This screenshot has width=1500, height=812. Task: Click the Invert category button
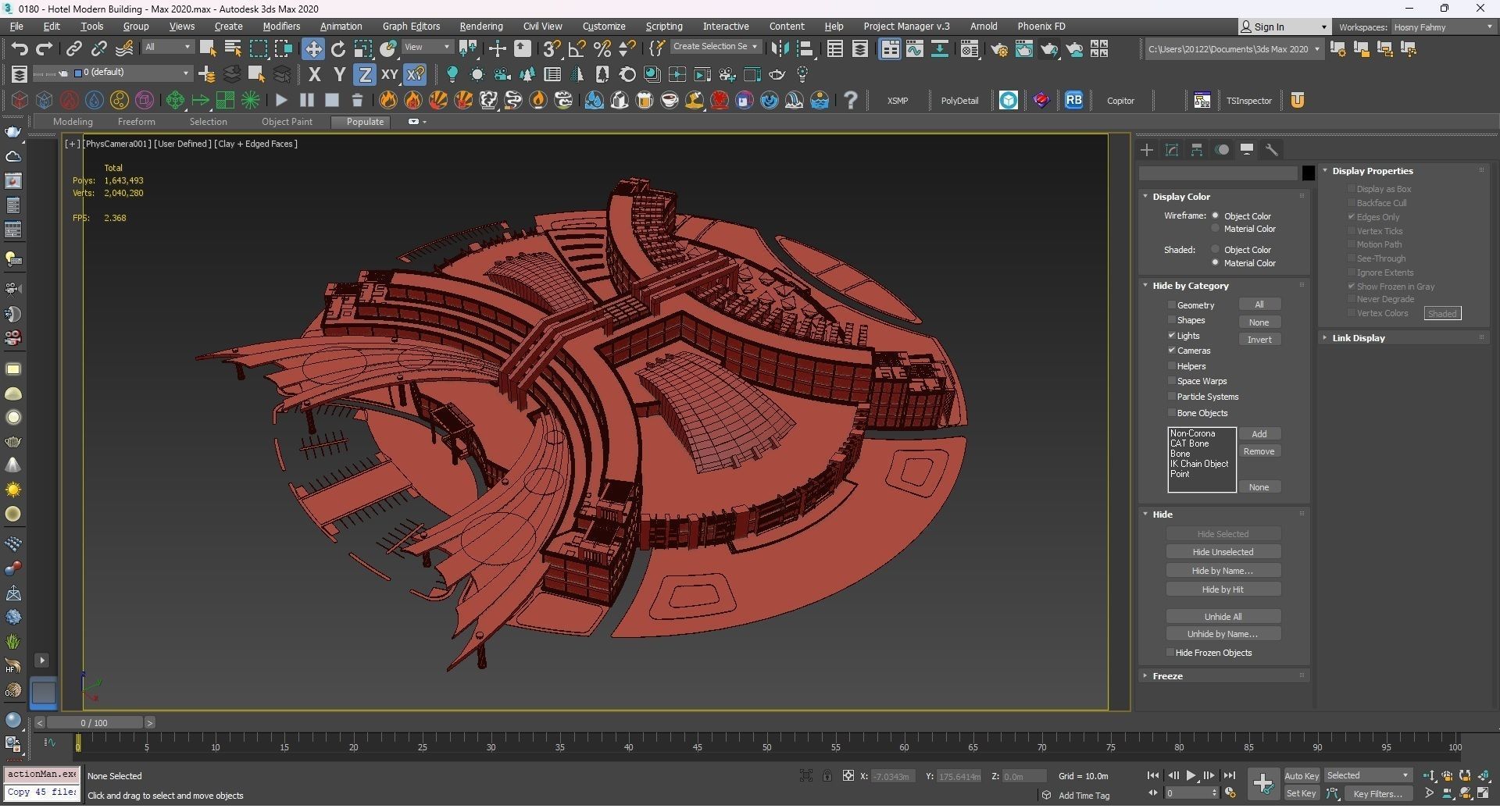point(1259,340)
